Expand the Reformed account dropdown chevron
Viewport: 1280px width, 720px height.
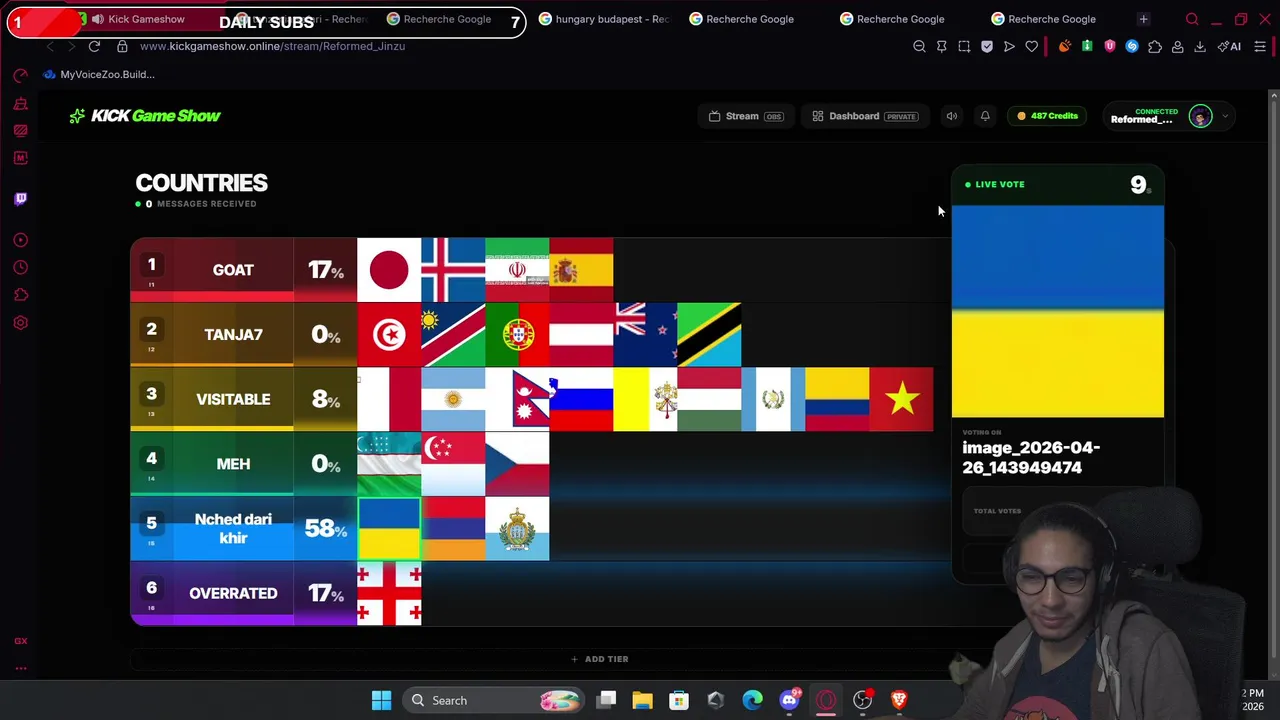(1225, 116)
